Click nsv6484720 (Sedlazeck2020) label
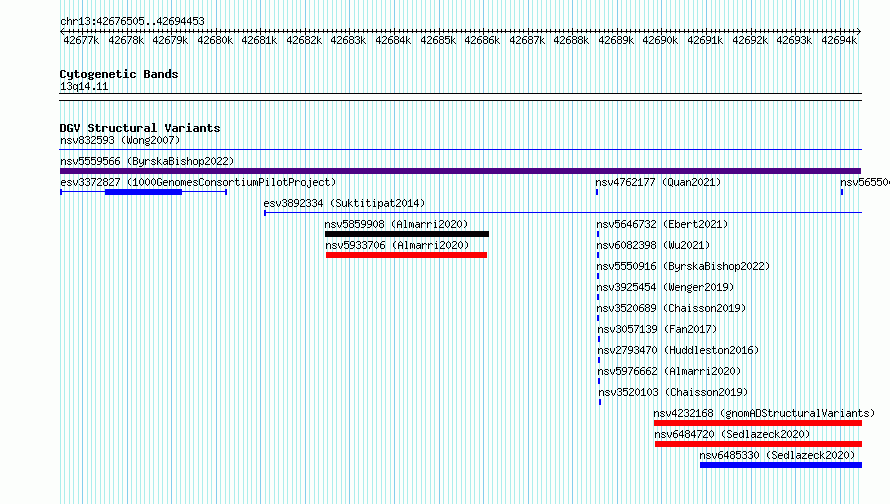Screen dimensions: 890x504 click(732, 434)
